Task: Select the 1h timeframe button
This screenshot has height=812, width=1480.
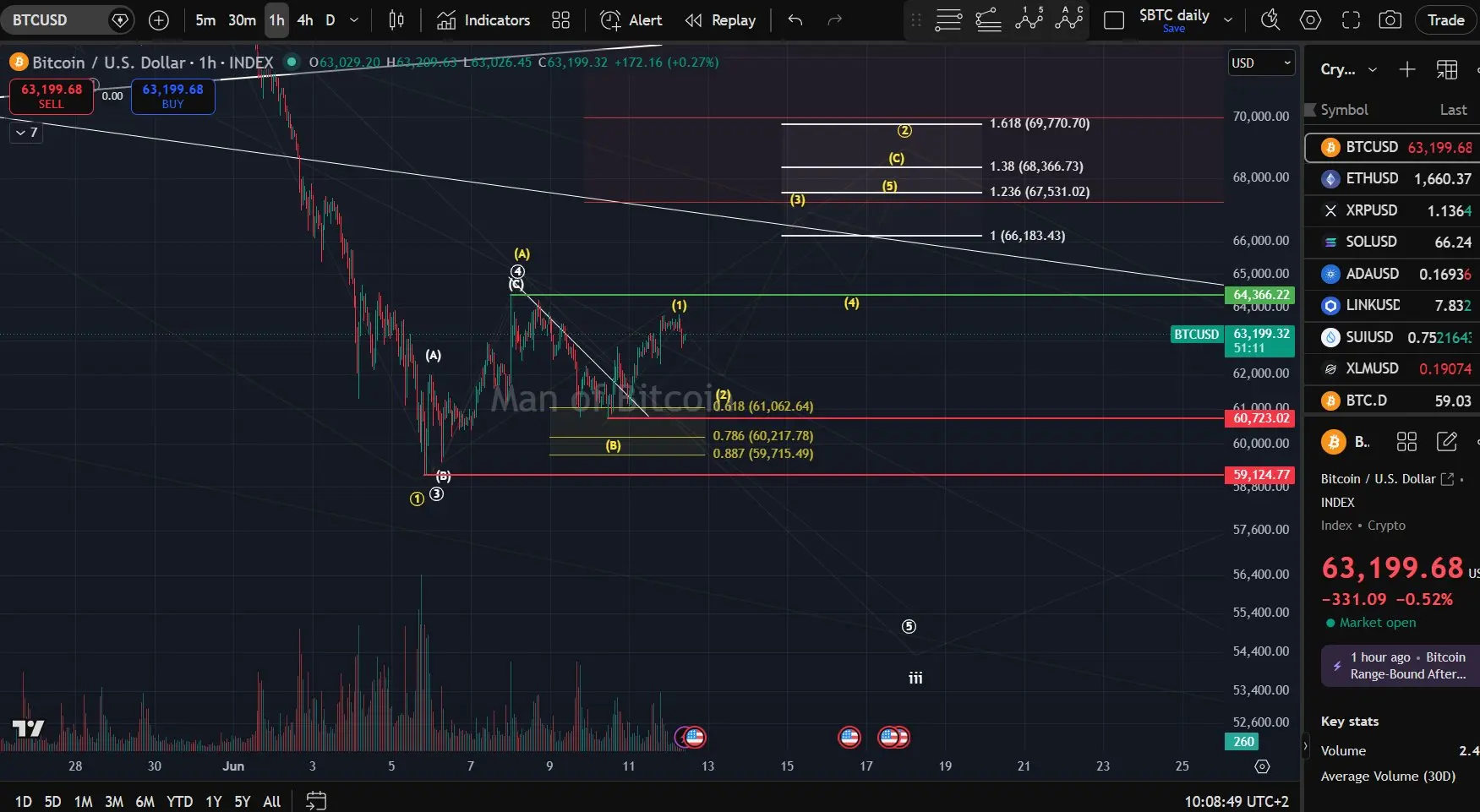Action: pyautogui.click(x=276, y=20)
